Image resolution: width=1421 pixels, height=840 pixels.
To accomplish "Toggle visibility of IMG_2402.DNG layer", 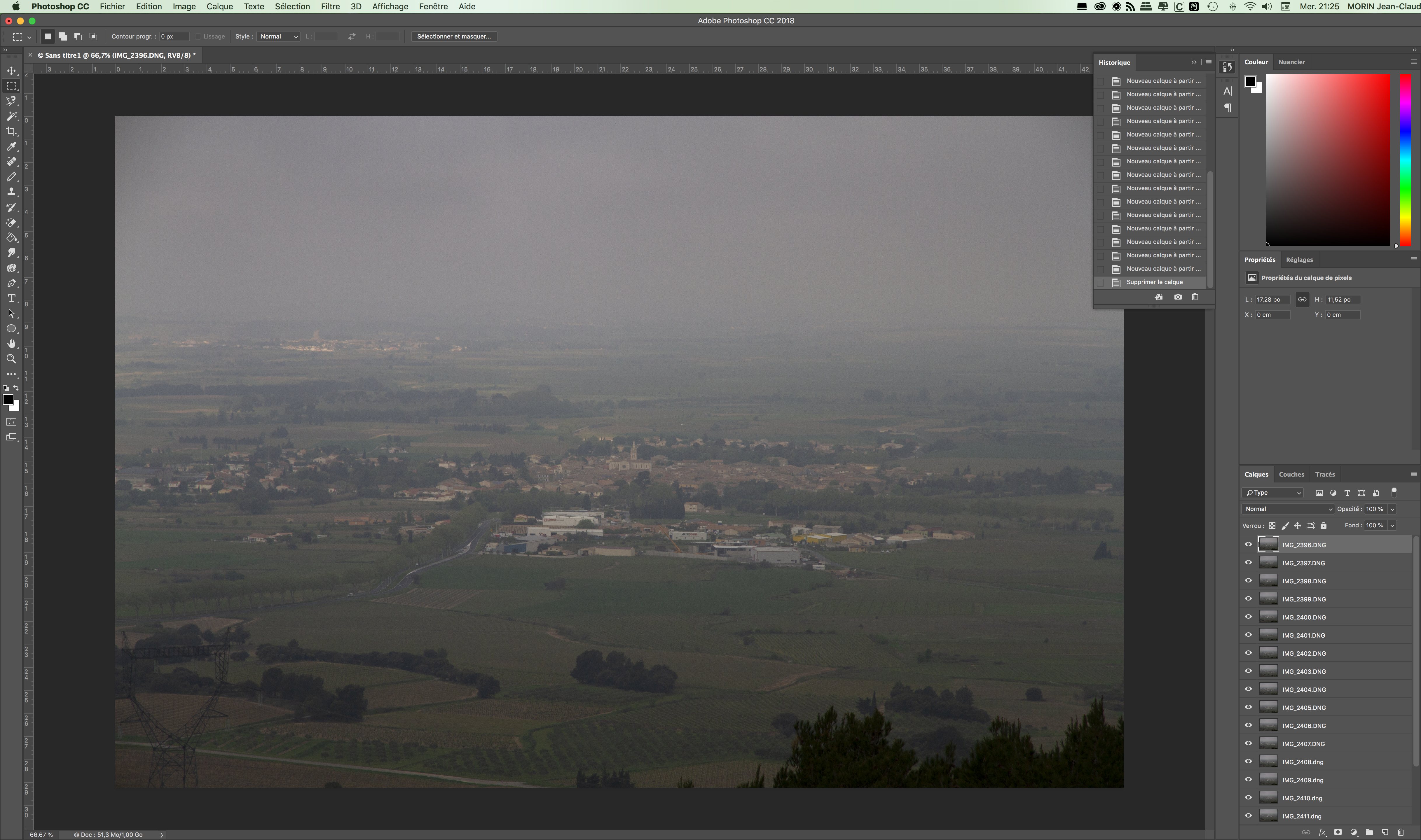I will (1248, 653).
